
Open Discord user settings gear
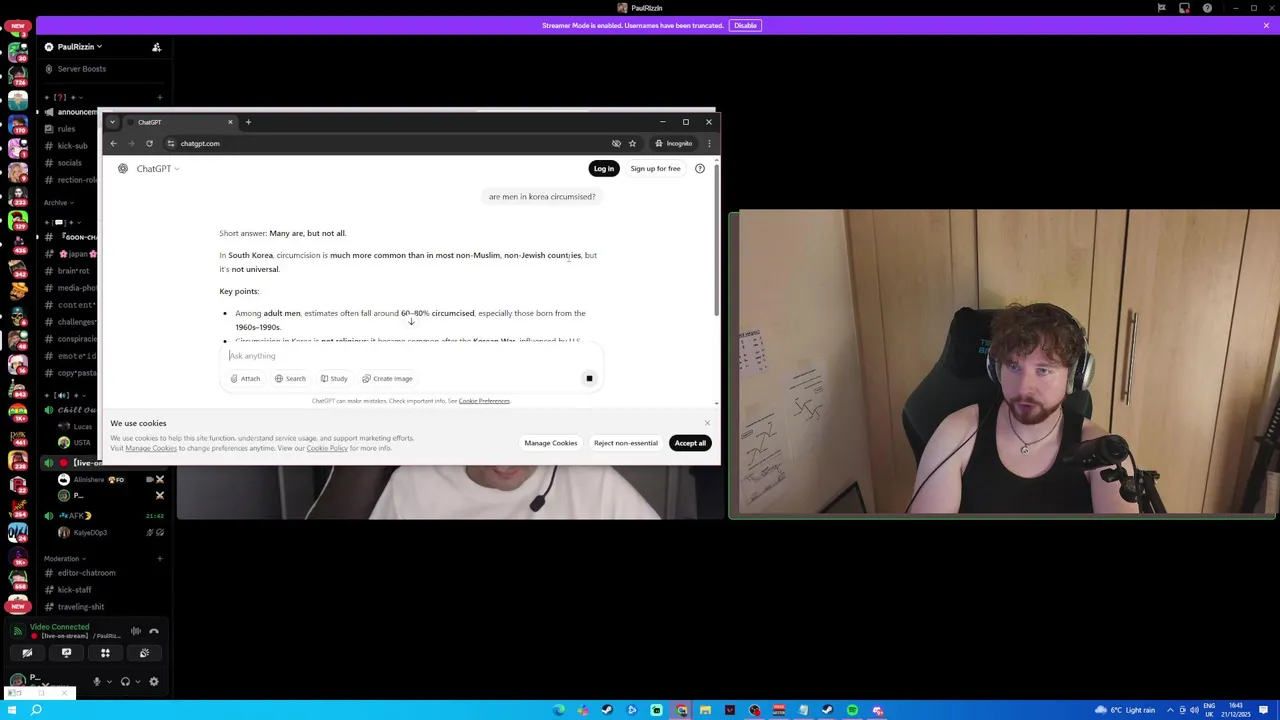[154, 681]
